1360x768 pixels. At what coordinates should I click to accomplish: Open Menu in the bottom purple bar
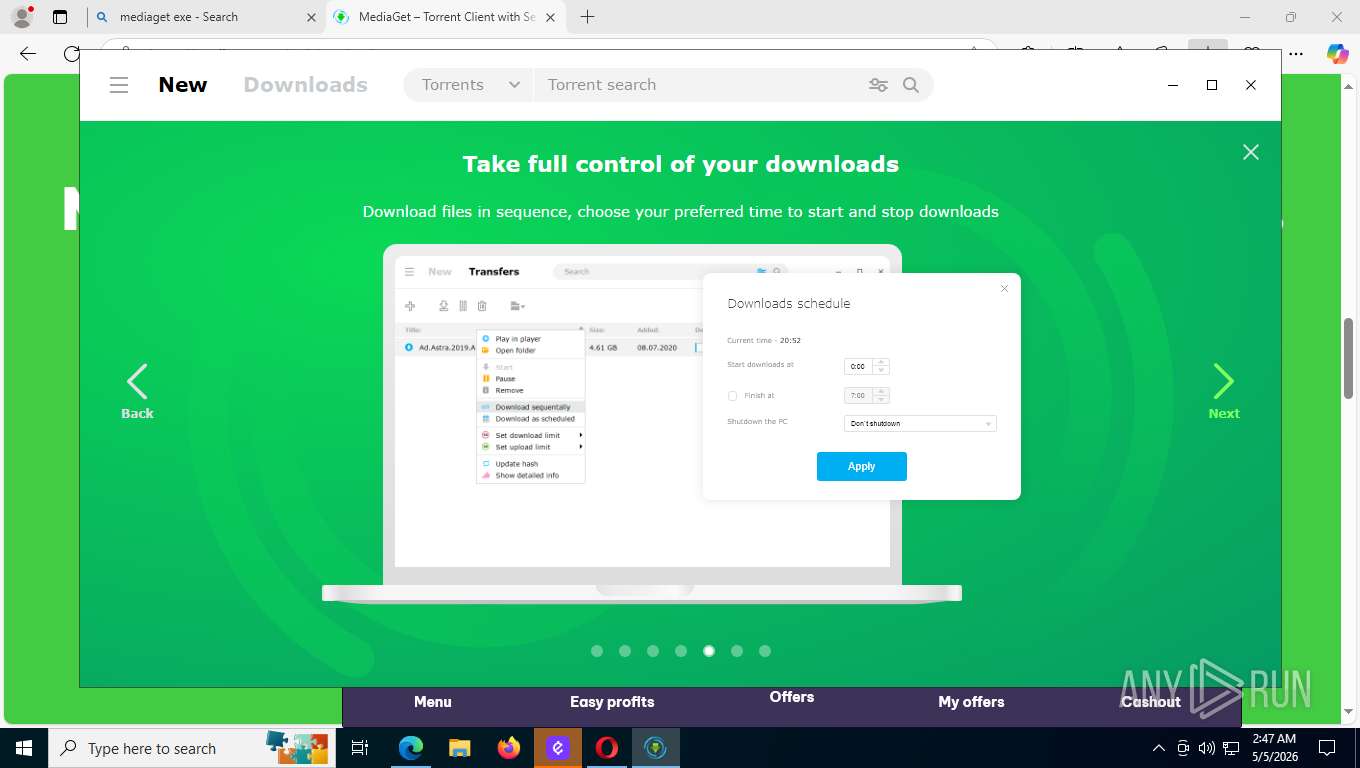click(433, 702)
